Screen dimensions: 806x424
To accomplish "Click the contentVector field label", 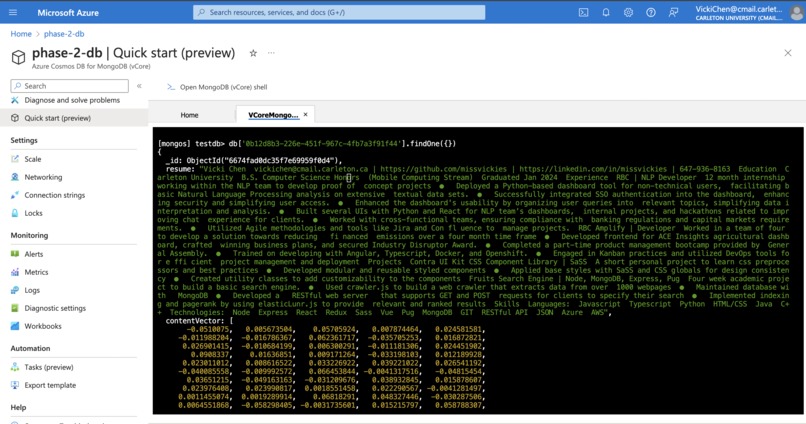I will pyautogui.click(x=195, y=321).
